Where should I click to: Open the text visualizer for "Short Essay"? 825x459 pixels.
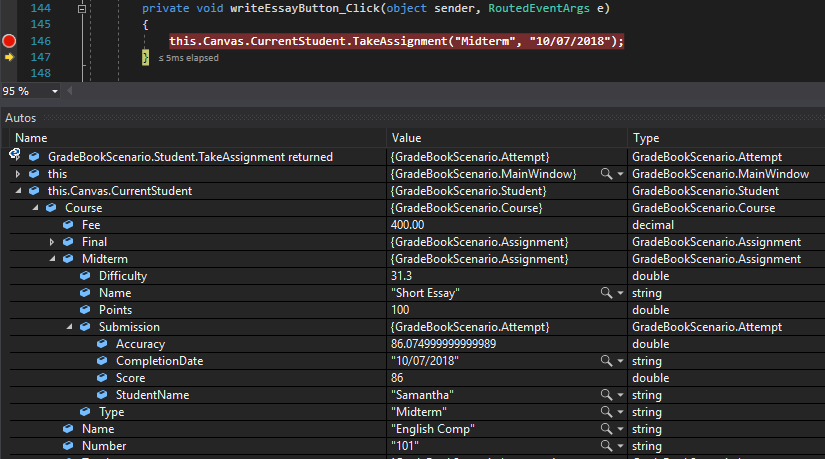pyautogui.click(x=606, y=293)
